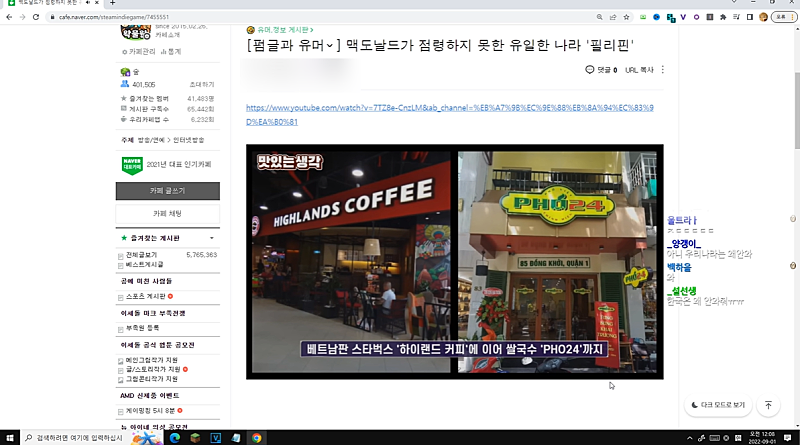Click the bookmark star icon in address bar
This screenshot has width=800, height=445.
click(625, 17)
